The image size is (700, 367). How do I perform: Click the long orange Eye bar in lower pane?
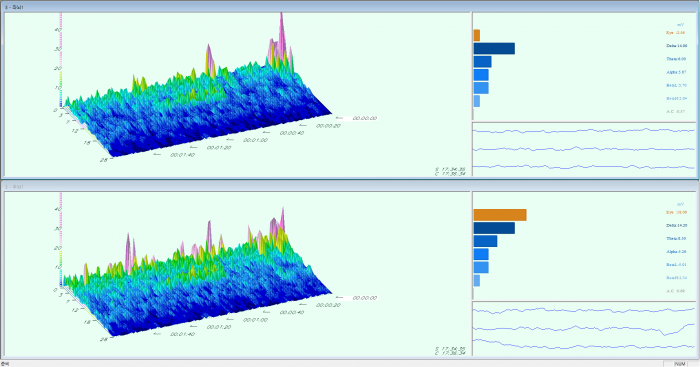[500, 215]
